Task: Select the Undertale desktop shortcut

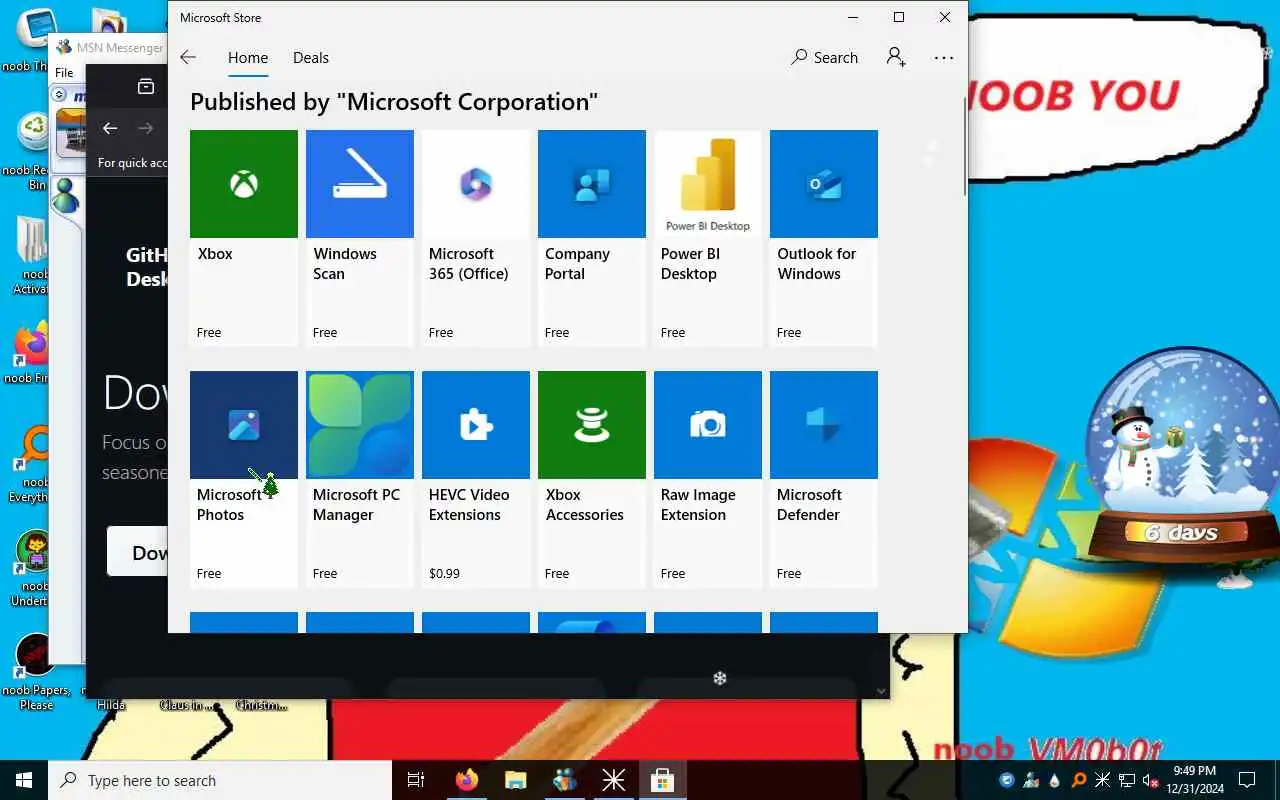Action: click(32, 568)
